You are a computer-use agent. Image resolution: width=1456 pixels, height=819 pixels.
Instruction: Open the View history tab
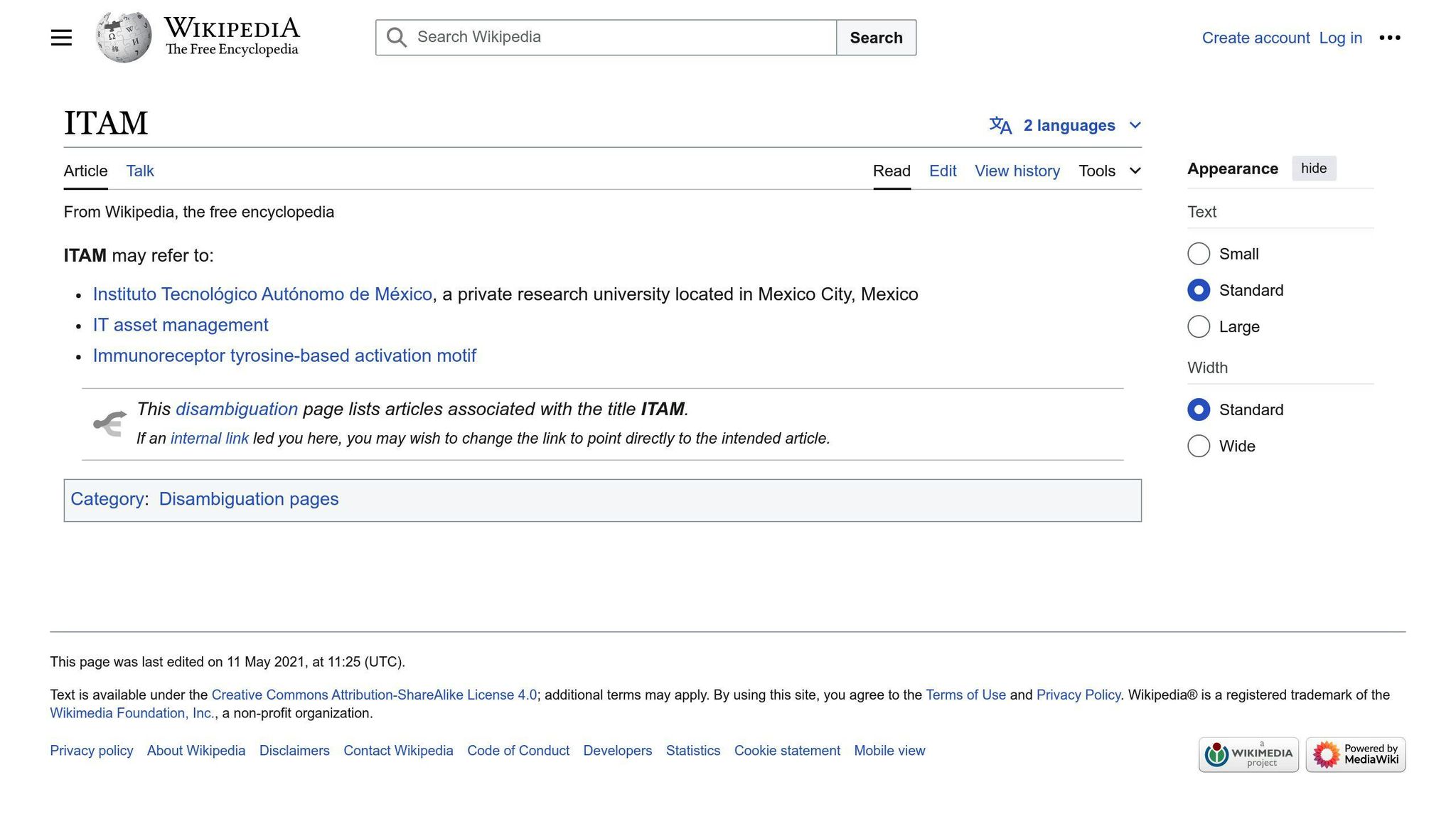pyautogui.click(x=1017, y=171)
